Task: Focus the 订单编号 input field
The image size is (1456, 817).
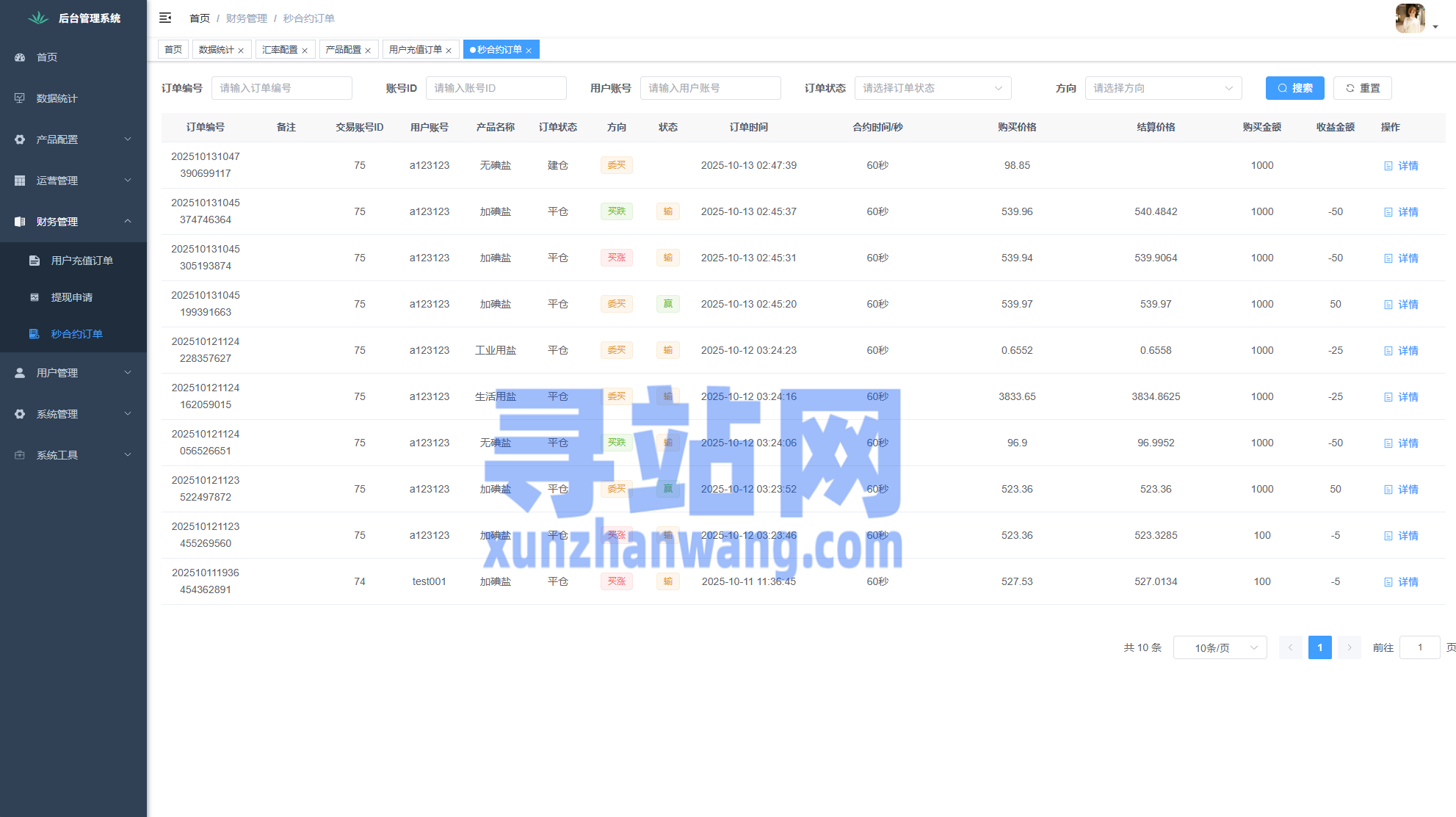Action: pyautogui.click(x=281, y=88)
